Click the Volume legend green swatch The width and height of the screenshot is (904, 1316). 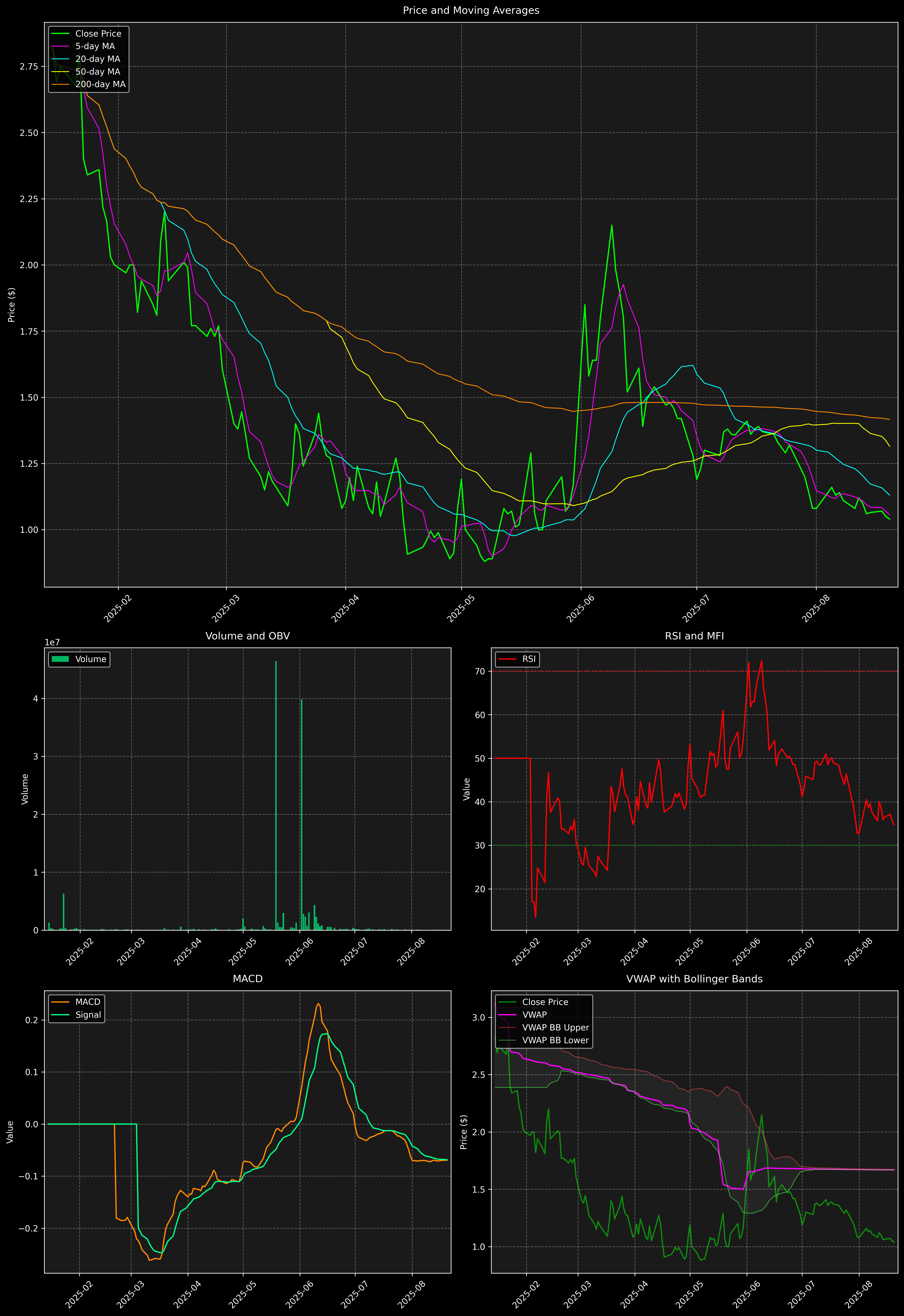click(60, 659)
